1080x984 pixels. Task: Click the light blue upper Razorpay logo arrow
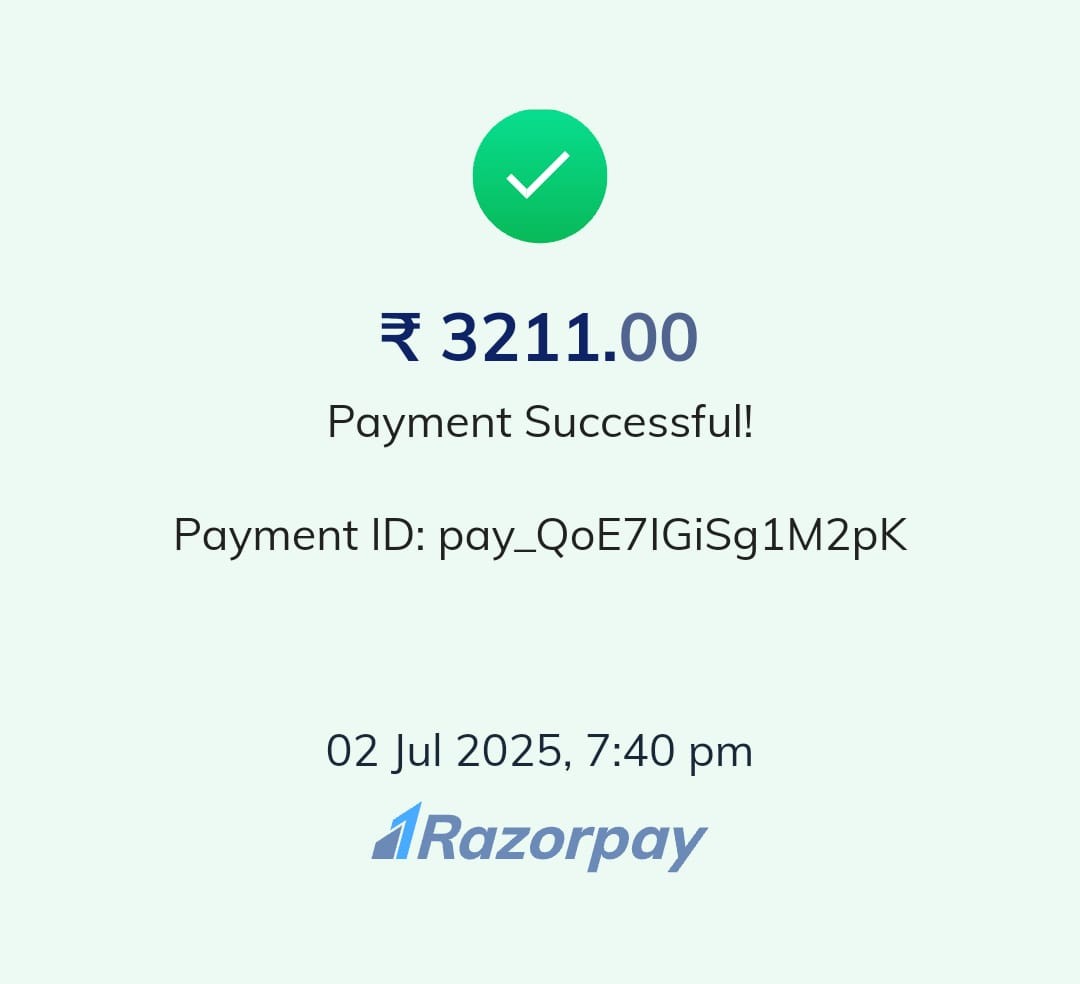point(406,830)
